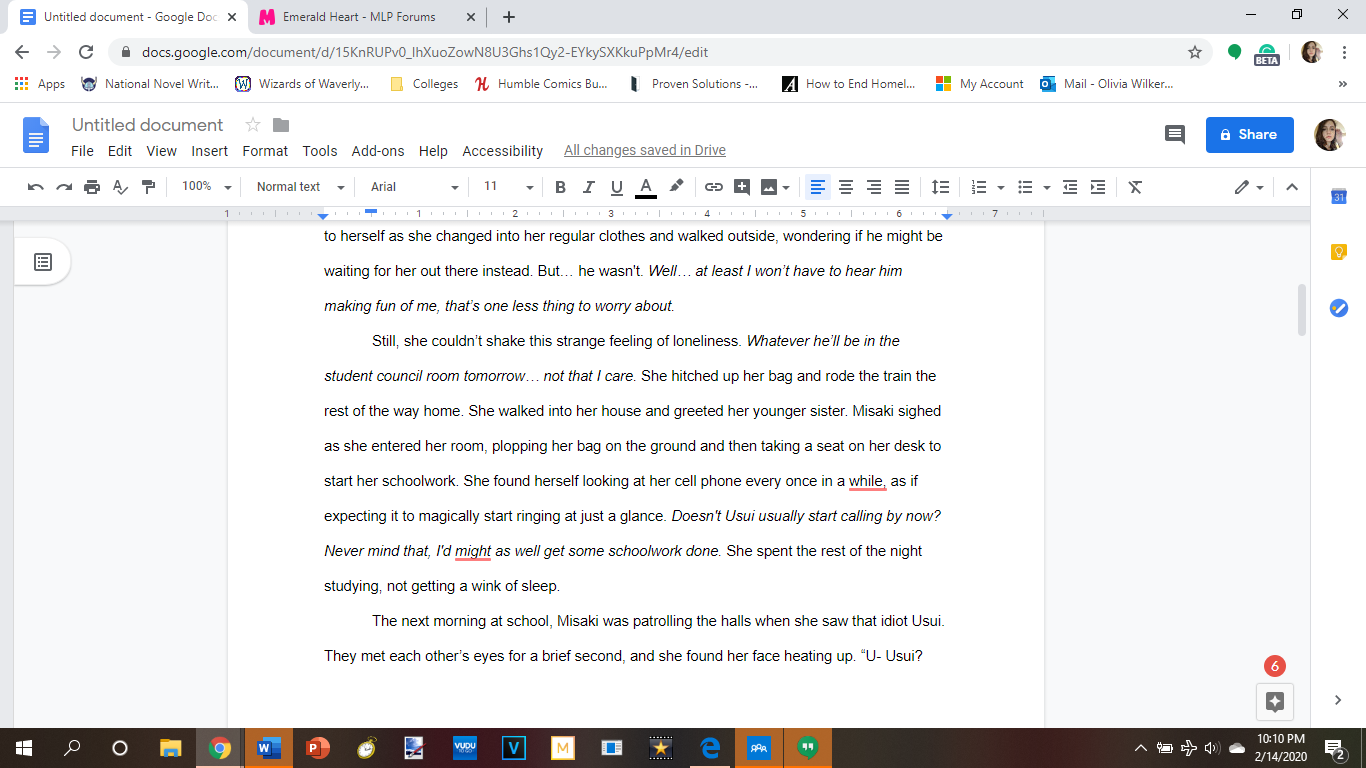The width and height of the screenshot is (1366, 768).
Task: Open the Add-ons menu
Action: click(x=378, y=151)
